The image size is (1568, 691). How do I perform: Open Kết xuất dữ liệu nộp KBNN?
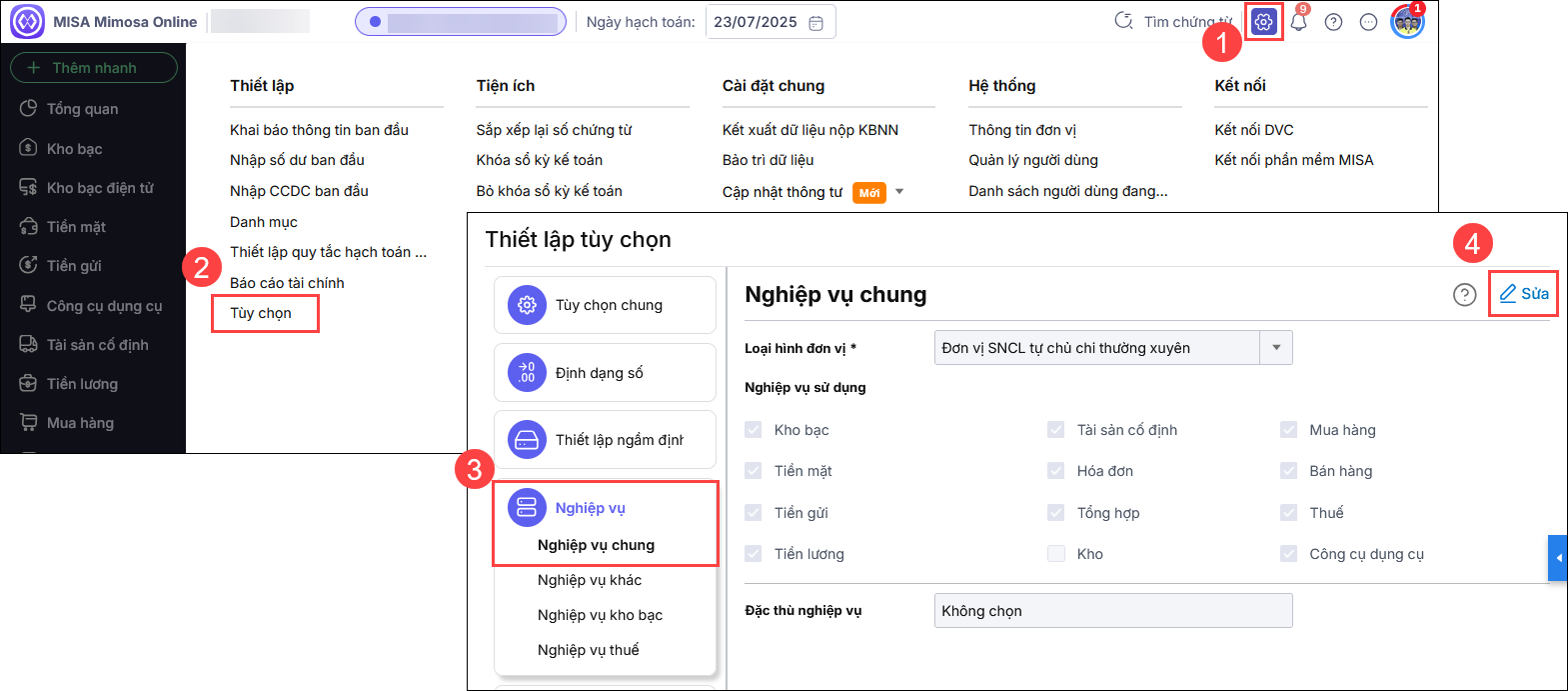(810, 130)
